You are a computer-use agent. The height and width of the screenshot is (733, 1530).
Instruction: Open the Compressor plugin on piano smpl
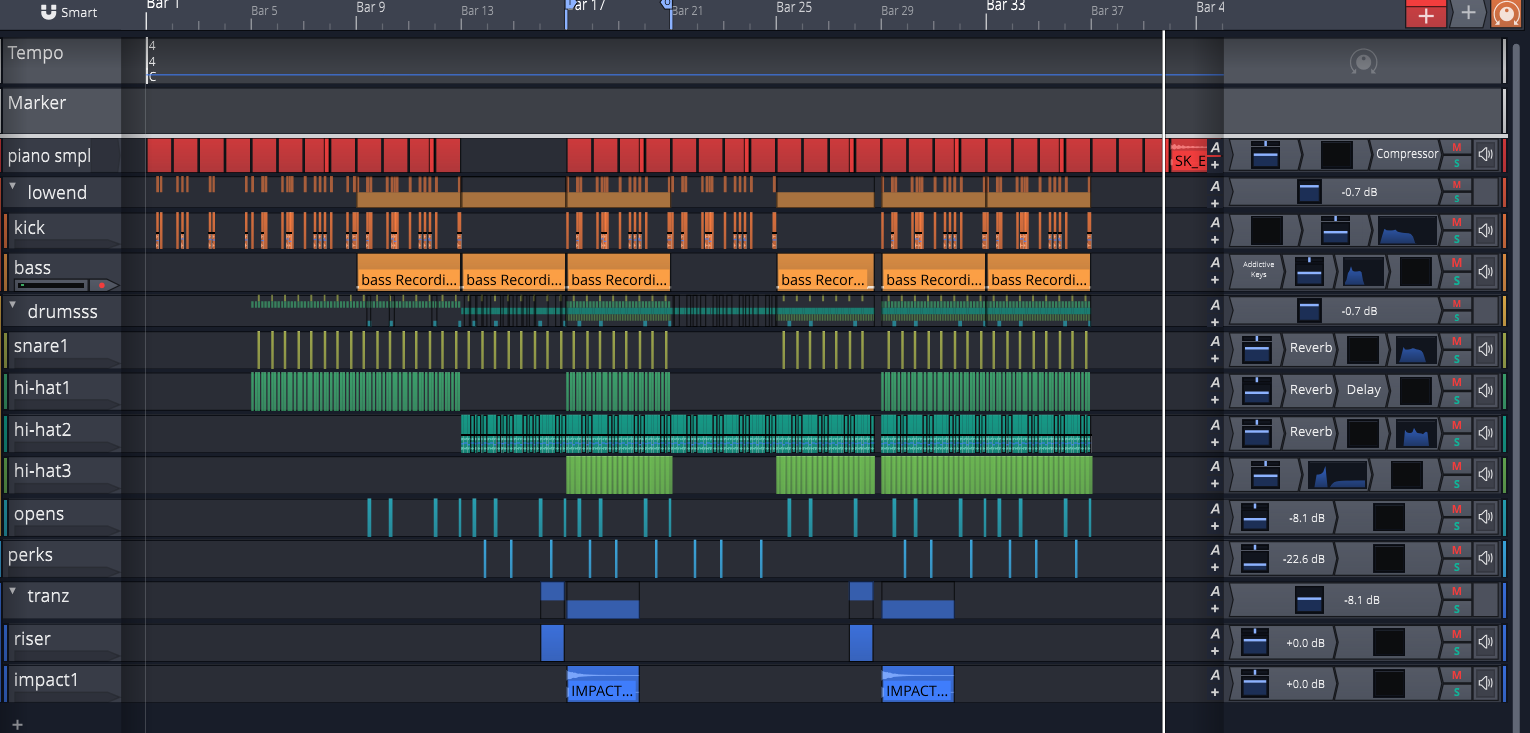click(1405, 154)
